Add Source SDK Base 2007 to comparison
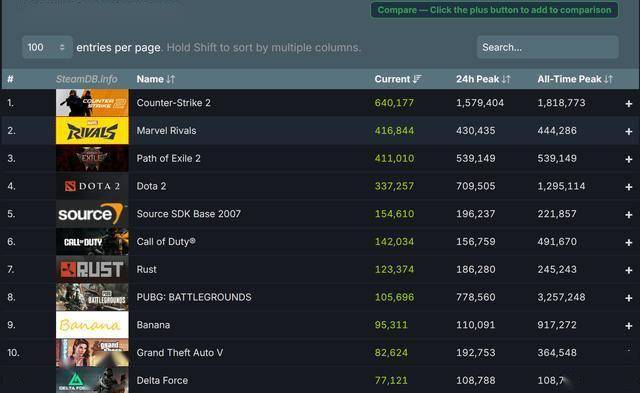The image size is (640, 393). 629,215
